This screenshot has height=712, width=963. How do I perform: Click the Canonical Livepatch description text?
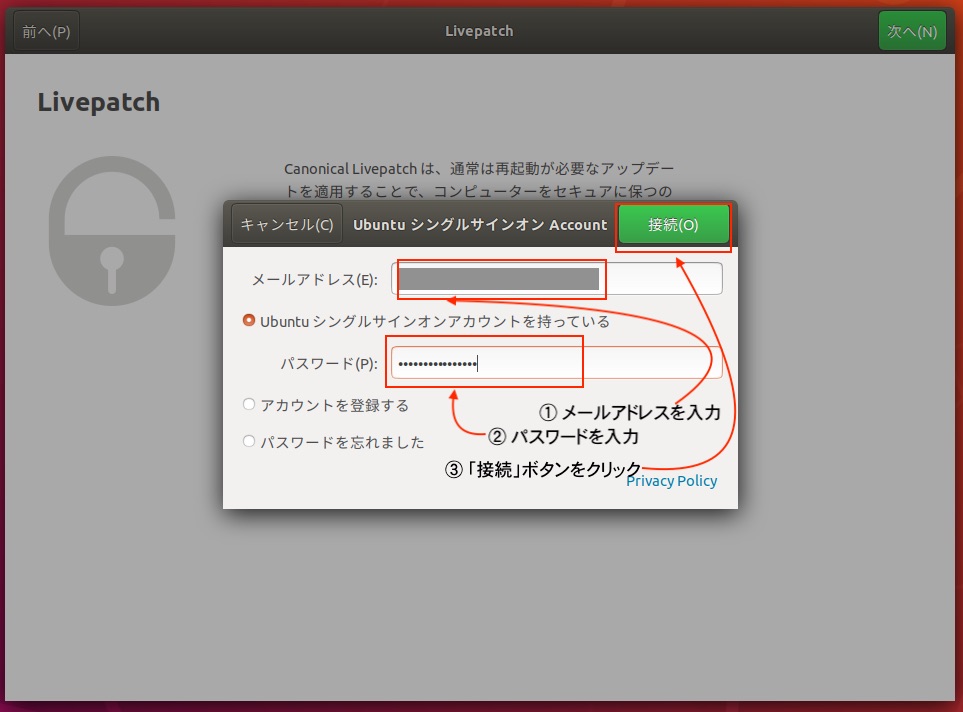point(479,179)
